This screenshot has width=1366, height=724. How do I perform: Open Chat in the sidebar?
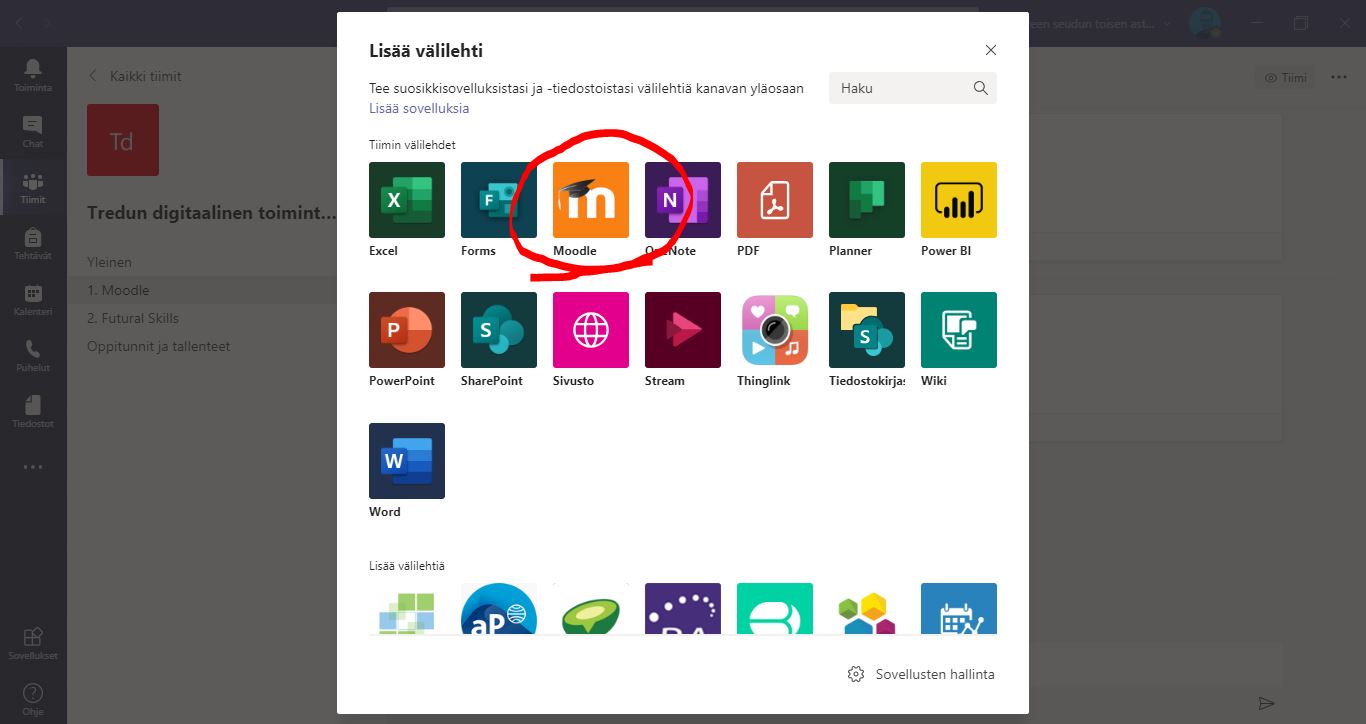pyautogui.click(x=33, y=131)
